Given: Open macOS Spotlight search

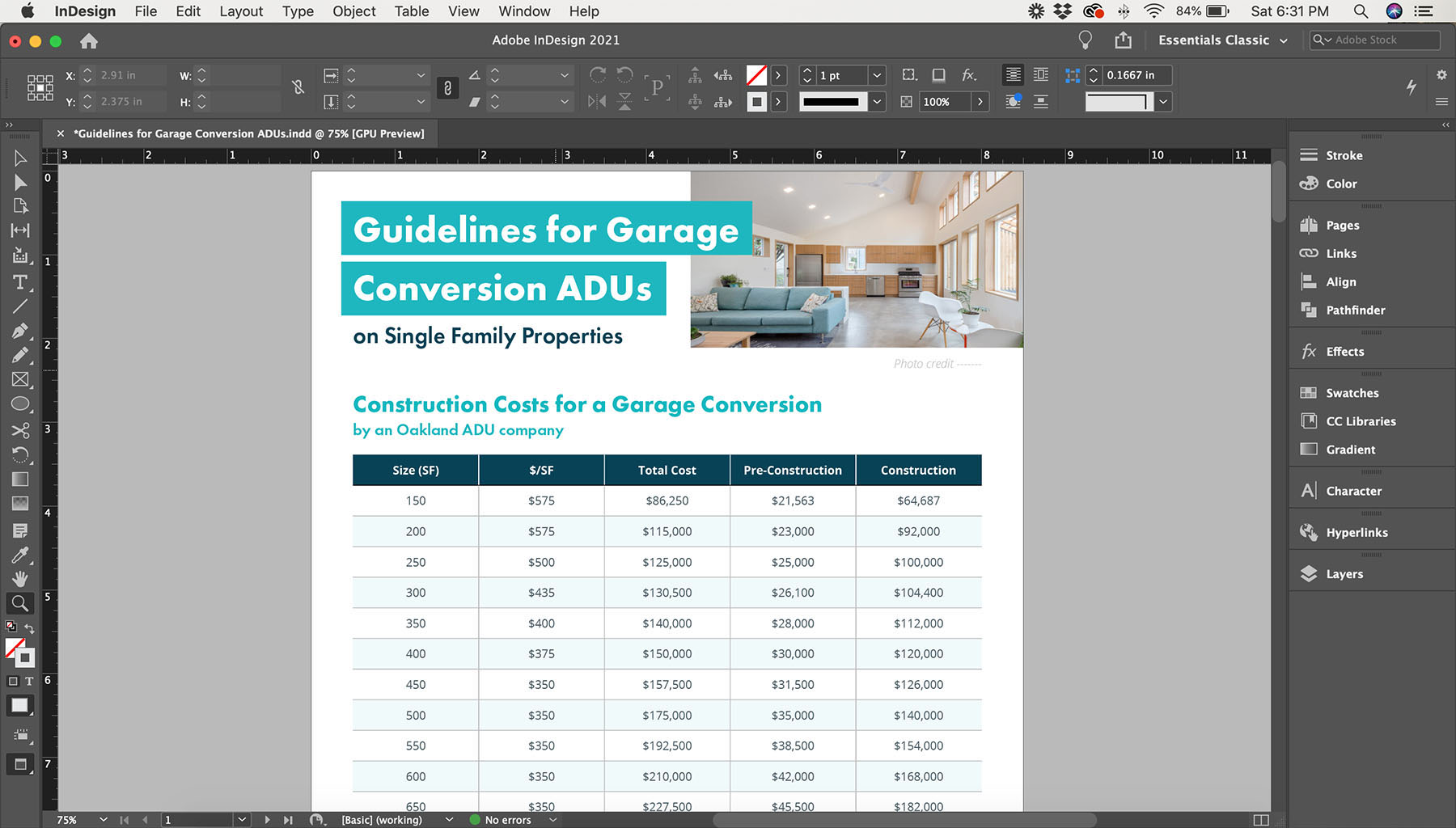Looking at the screenshot, I should coord(1361,11).
